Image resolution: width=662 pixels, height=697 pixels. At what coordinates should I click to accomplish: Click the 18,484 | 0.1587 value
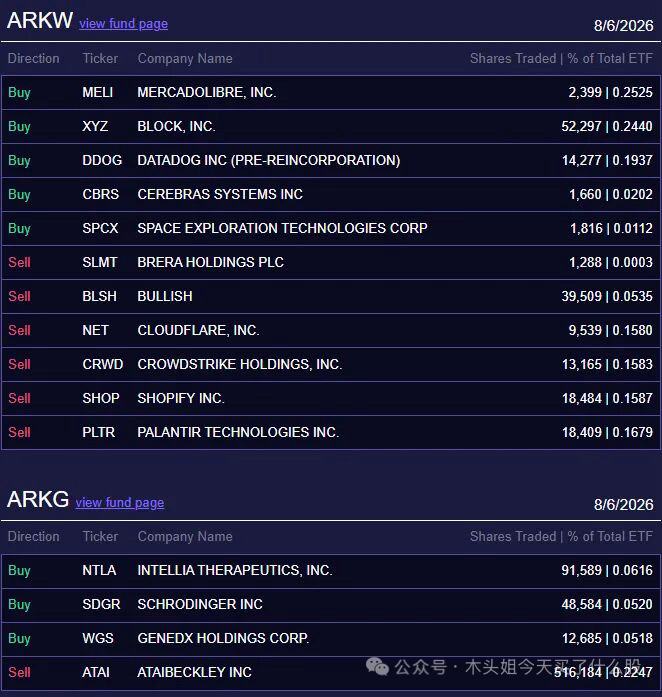(607, 398)
